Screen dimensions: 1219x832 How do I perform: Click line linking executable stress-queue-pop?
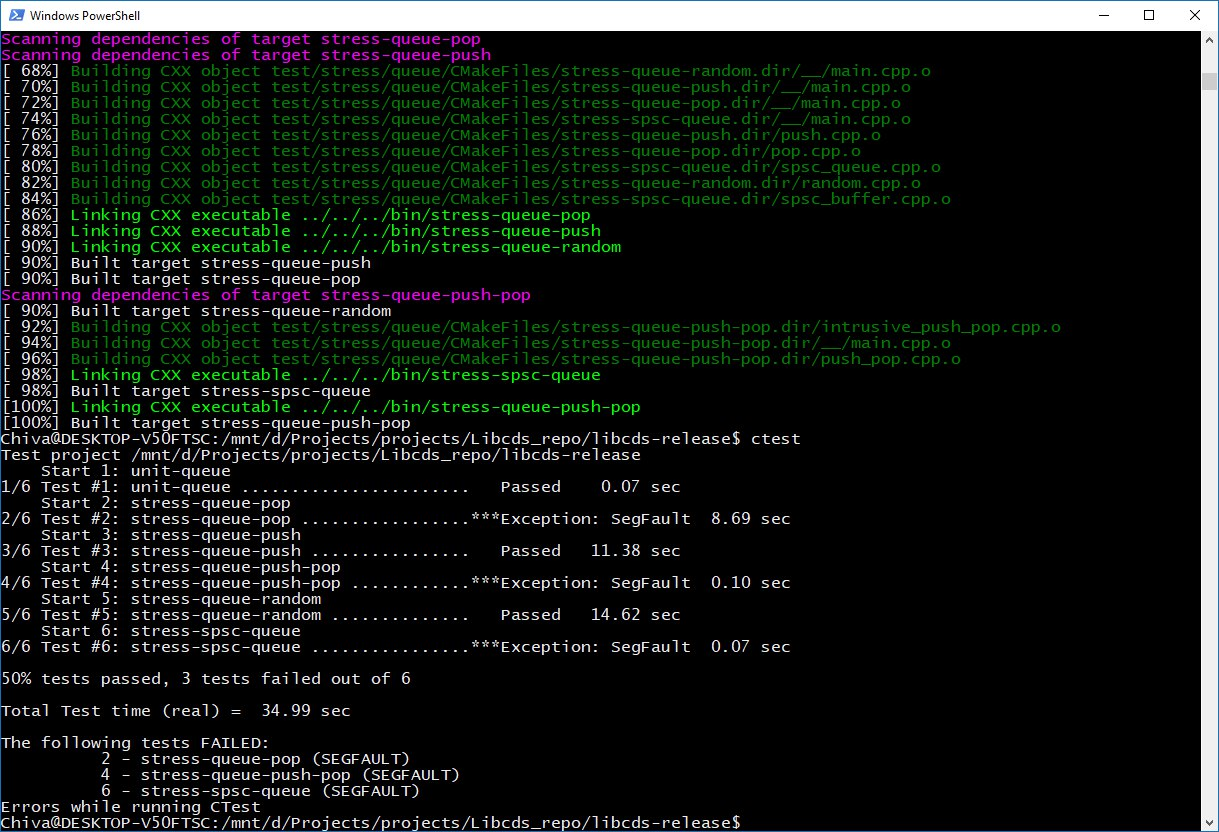(x=296, y=215)
